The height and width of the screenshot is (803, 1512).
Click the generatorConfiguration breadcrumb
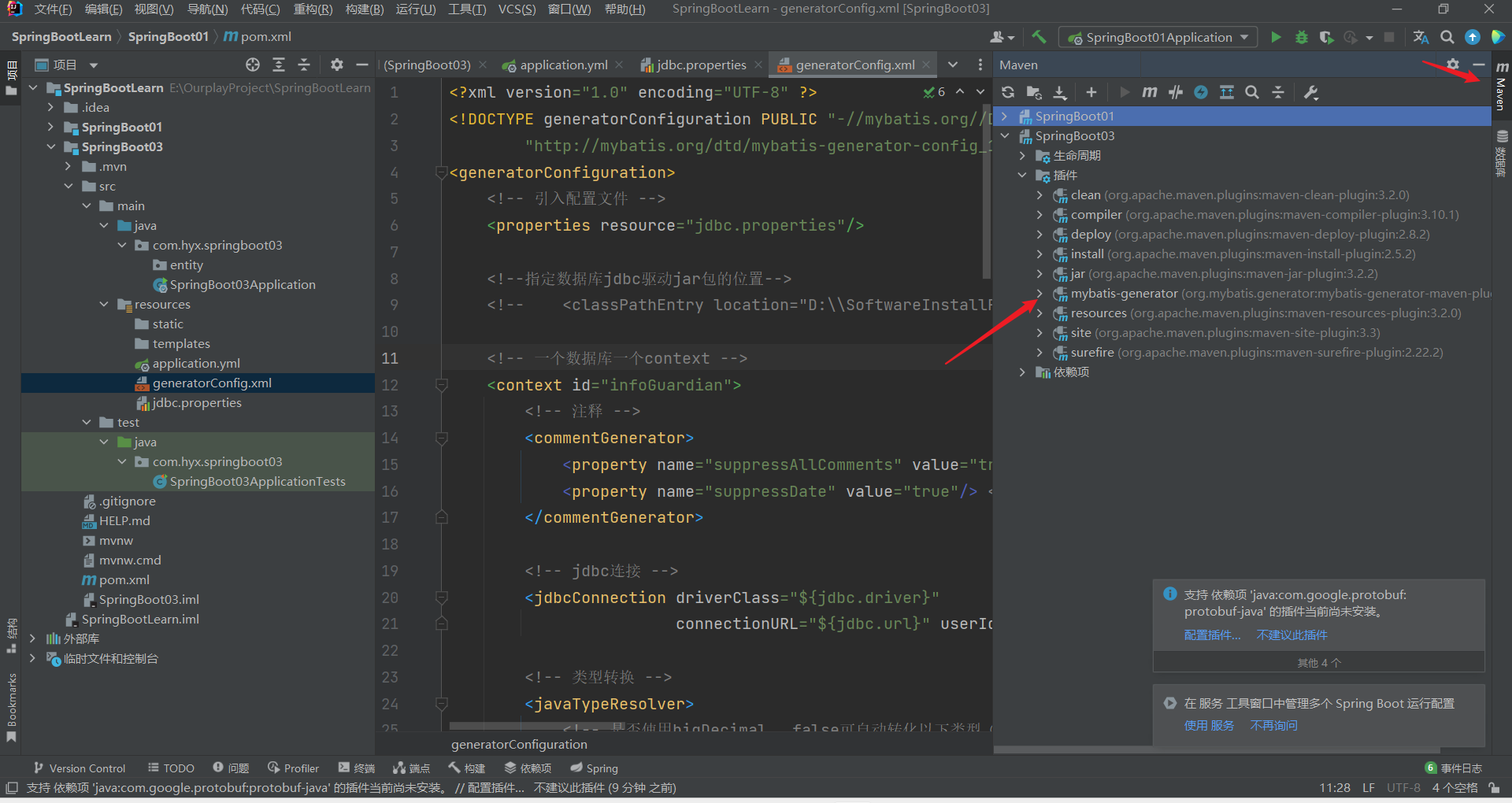519,744
